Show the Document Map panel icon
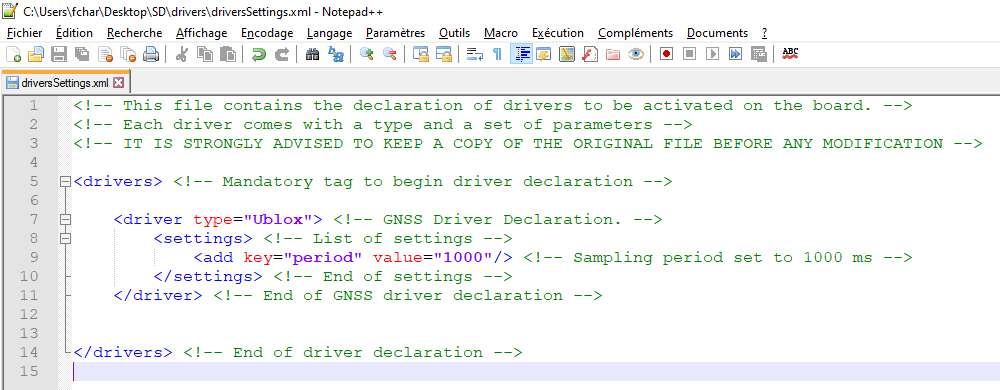 click(567, 54)
